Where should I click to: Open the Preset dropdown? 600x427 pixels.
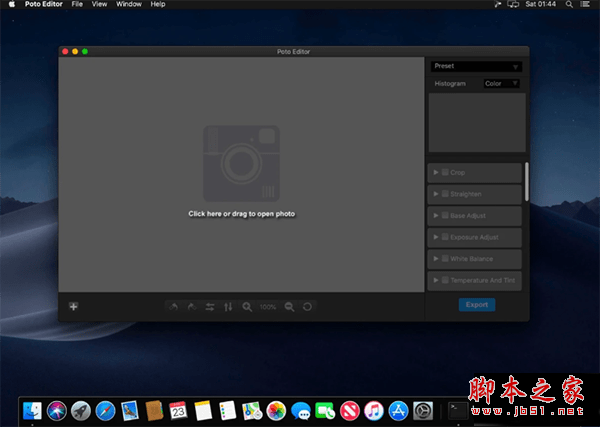coord(476,66)
